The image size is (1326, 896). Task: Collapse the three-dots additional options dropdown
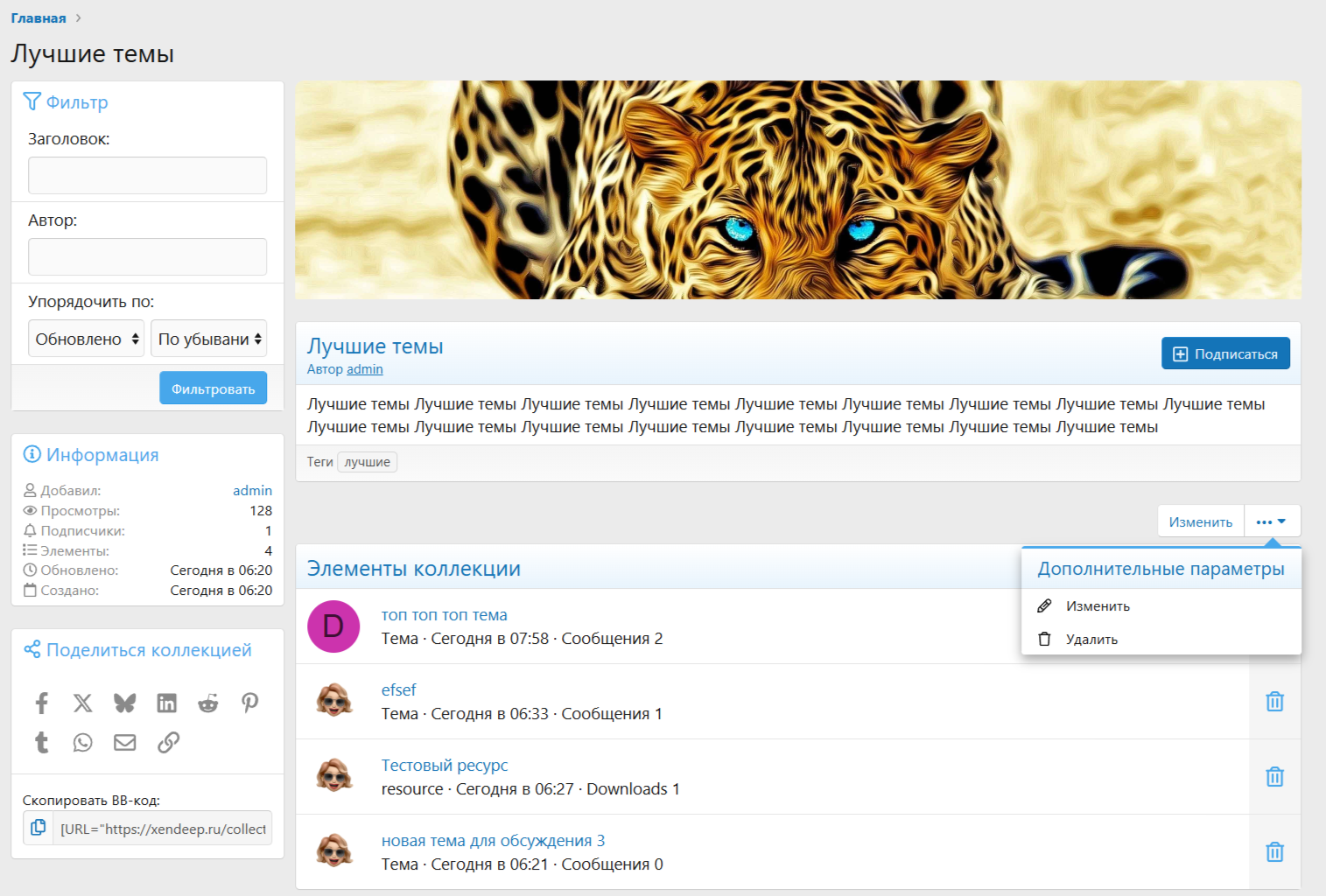(1272, 521)
